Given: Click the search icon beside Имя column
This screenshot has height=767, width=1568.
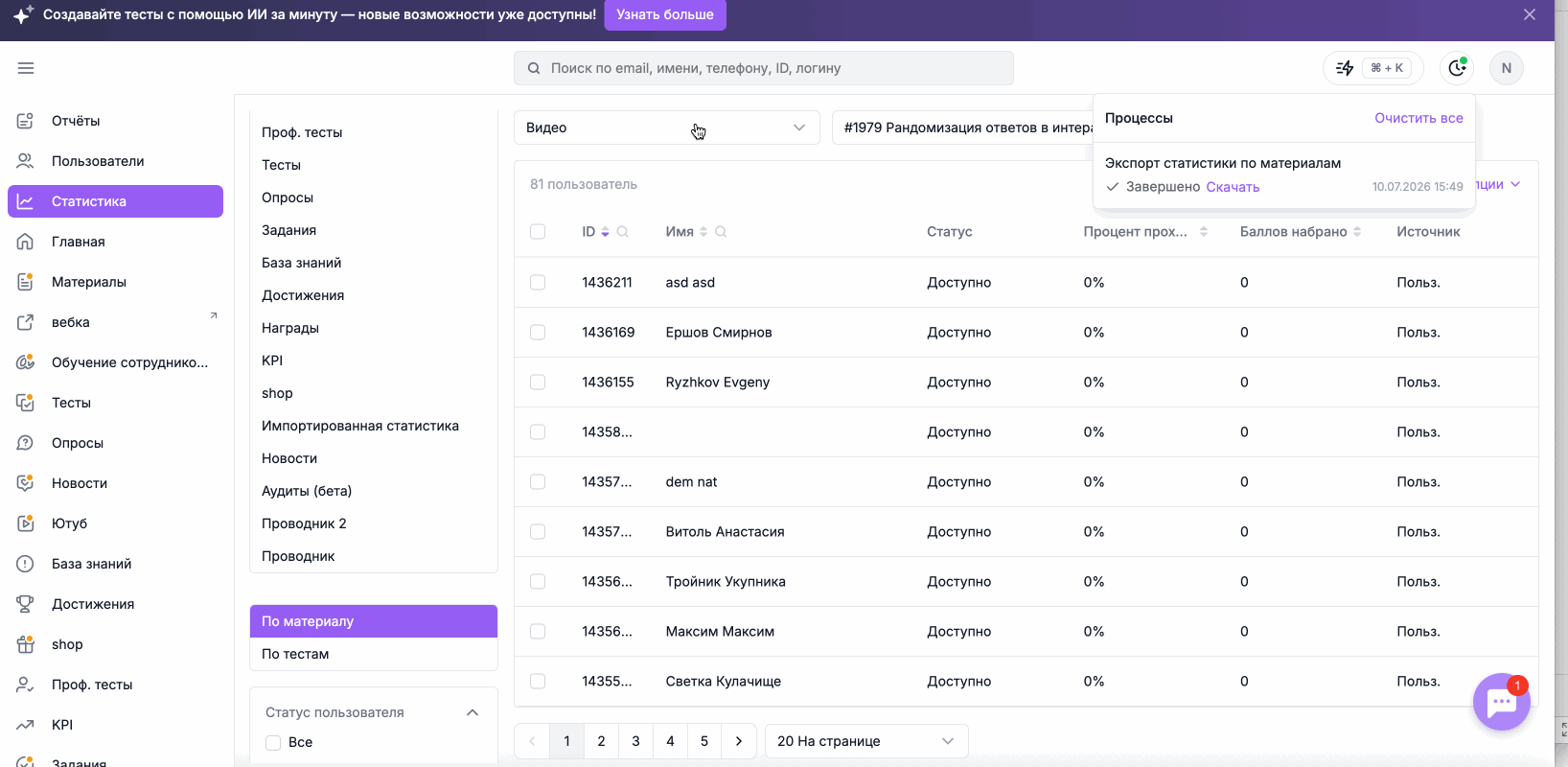Looking at the screenshot, I should pyautogui.click(x=721, y=232).
